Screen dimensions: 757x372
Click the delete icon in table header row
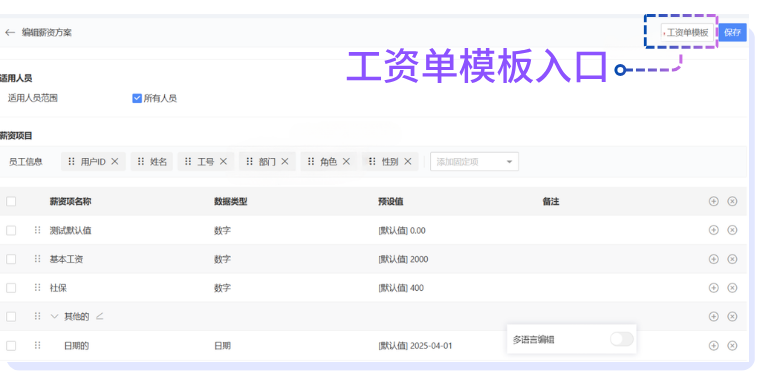point(732,201)
